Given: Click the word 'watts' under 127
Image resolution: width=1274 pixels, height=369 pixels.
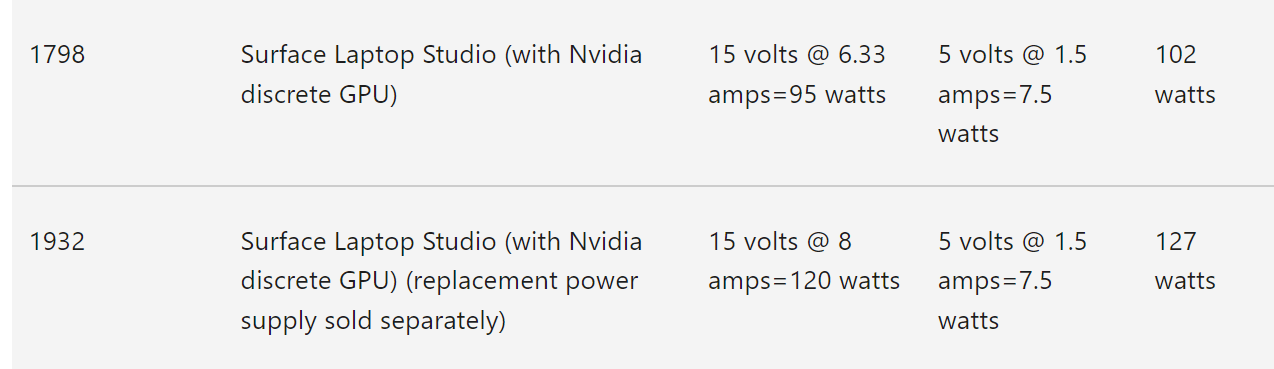Looking at the screenshot, I should coord(1185,282).
